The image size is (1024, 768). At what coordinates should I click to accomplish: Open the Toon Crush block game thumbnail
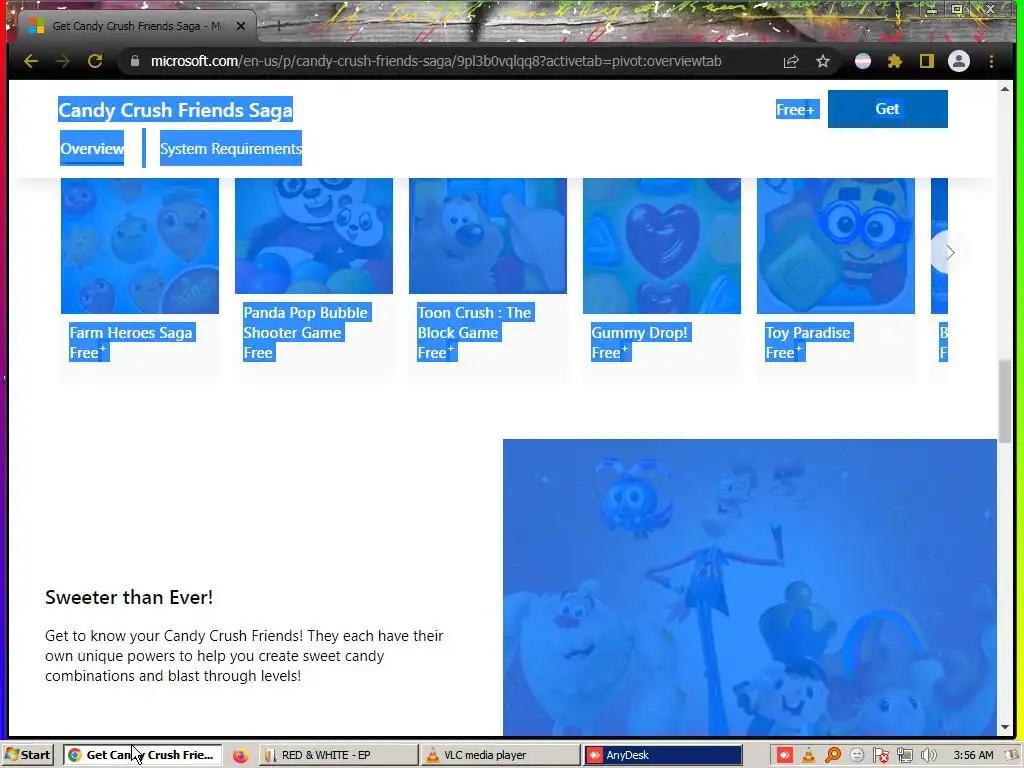point(488,236)
